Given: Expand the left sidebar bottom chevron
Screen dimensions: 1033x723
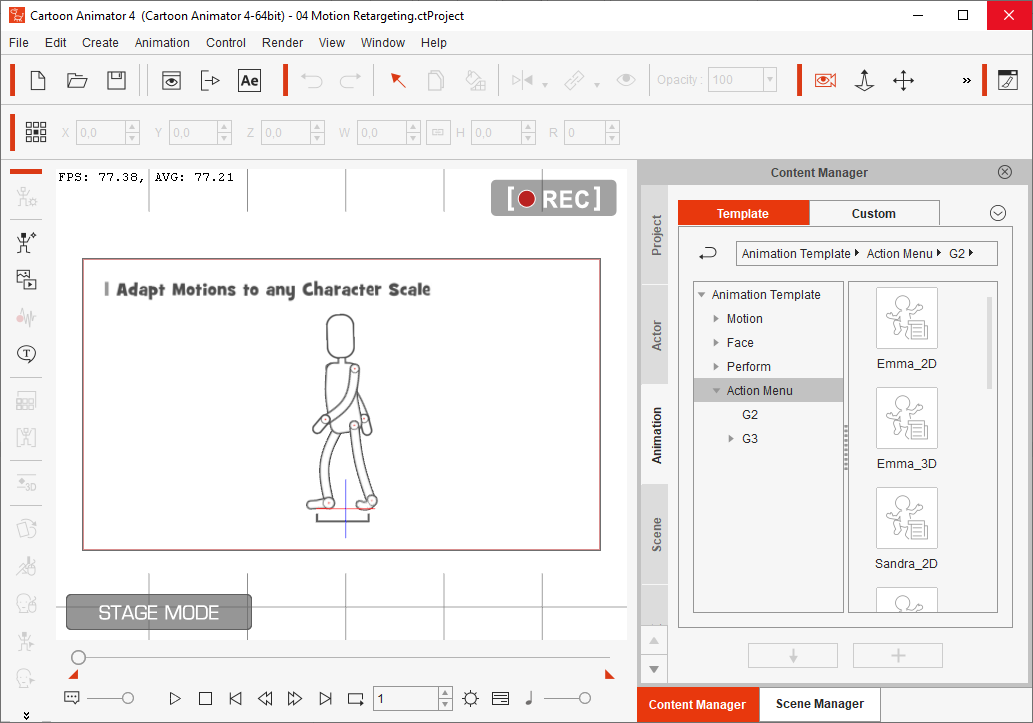Looking at the screenshot, I should [x=26, y=715].
